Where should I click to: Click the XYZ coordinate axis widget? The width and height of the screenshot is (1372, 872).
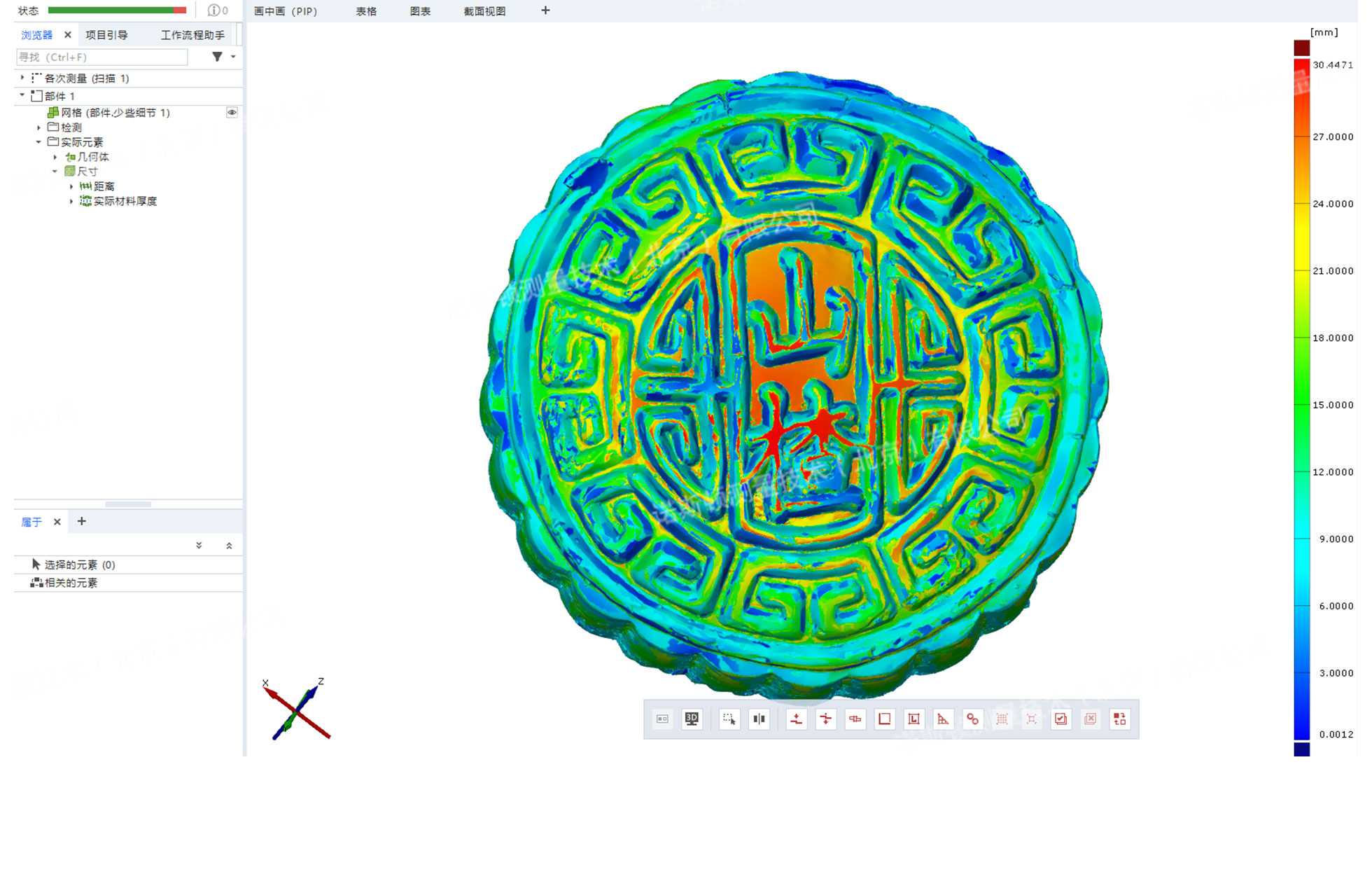[296, 709]
